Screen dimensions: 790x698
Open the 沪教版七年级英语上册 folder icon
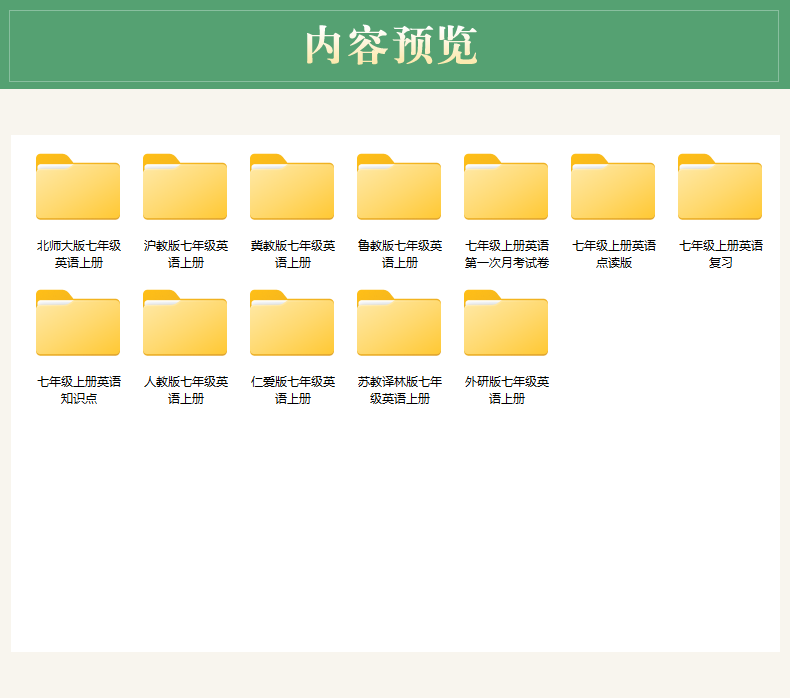tap(185, 186)
